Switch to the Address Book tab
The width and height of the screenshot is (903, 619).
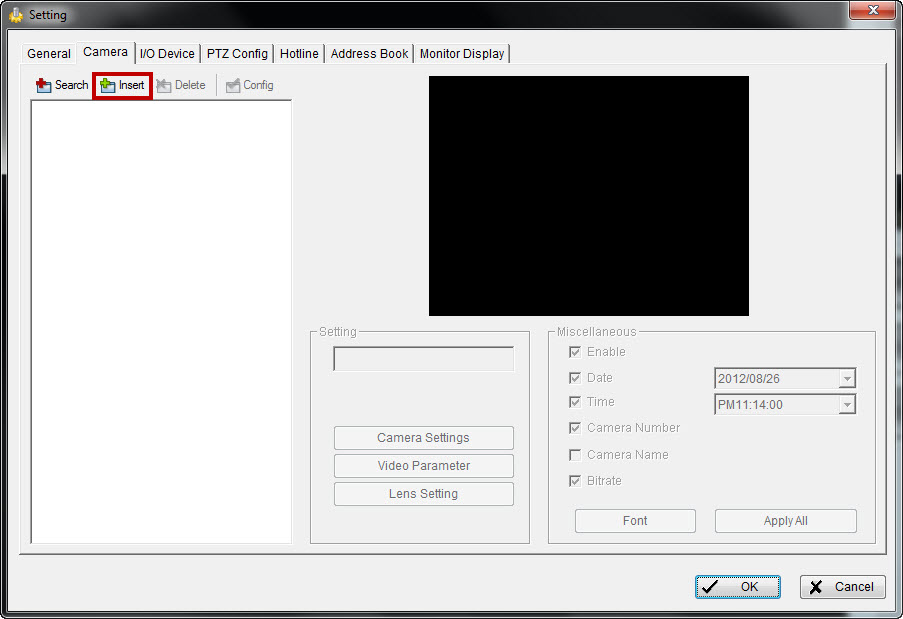369,54
